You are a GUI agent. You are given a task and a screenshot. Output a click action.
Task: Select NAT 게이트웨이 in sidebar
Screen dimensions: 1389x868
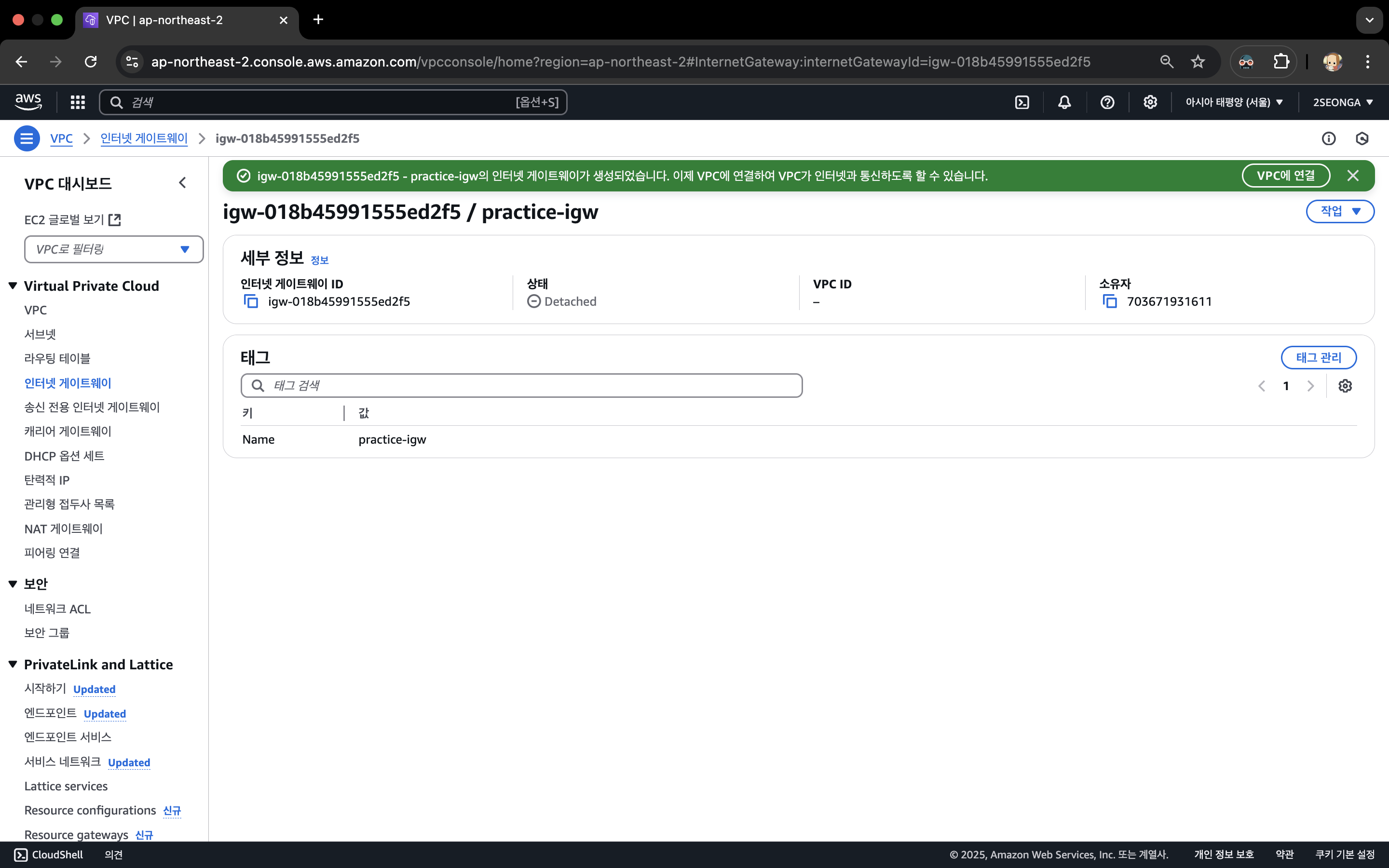(63, 529)
